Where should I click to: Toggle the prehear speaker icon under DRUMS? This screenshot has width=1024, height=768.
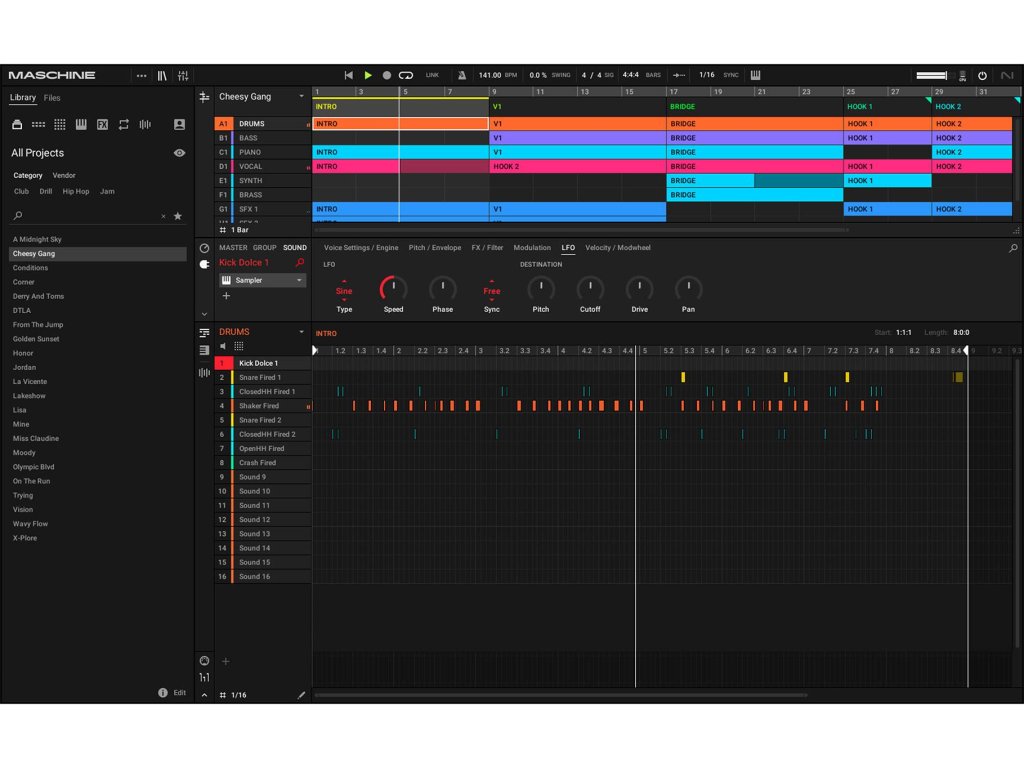click(223, 346)
